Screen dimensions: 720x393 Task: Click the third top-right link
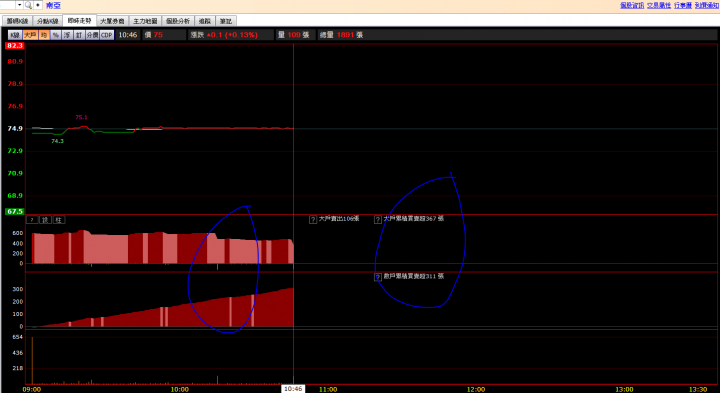point(683,5)
